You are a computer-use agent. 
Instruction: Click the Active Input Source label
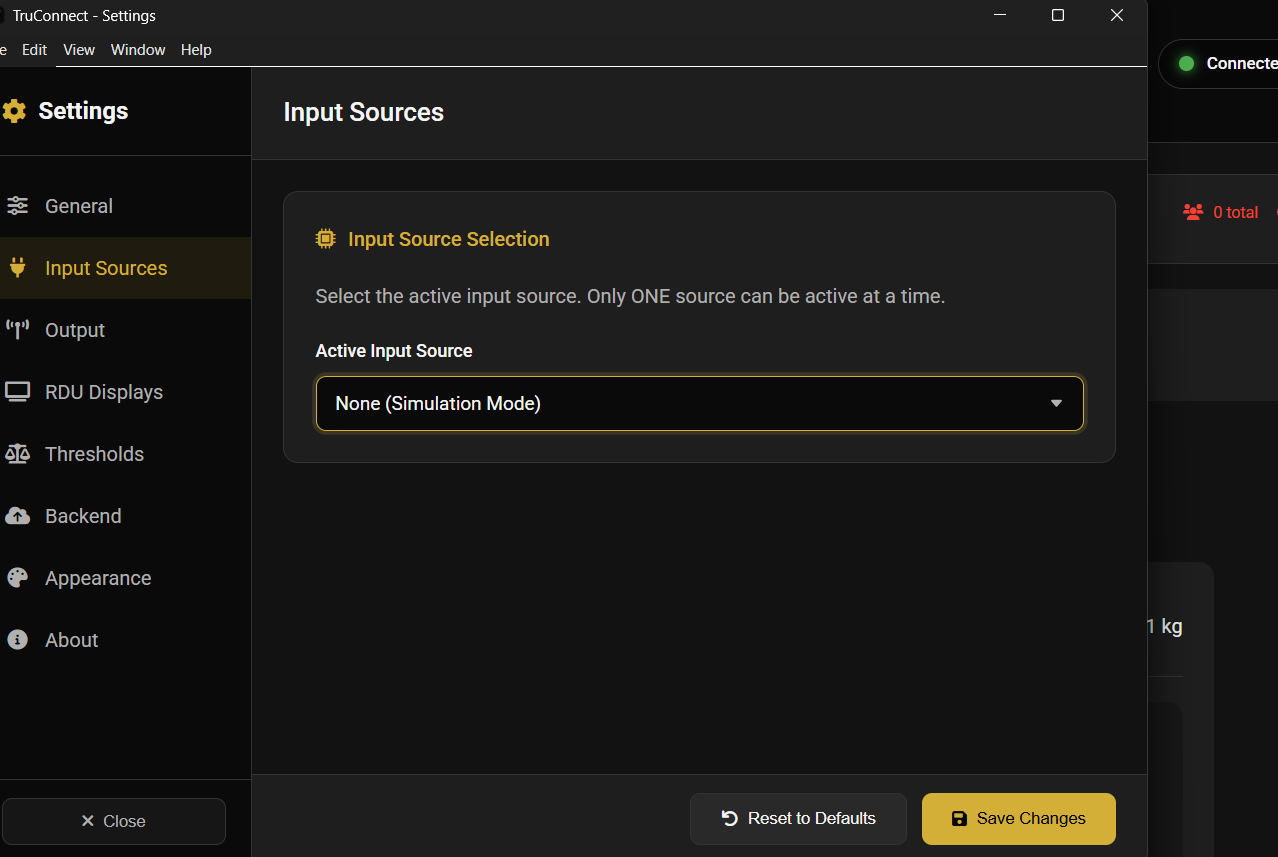(394, 351)
